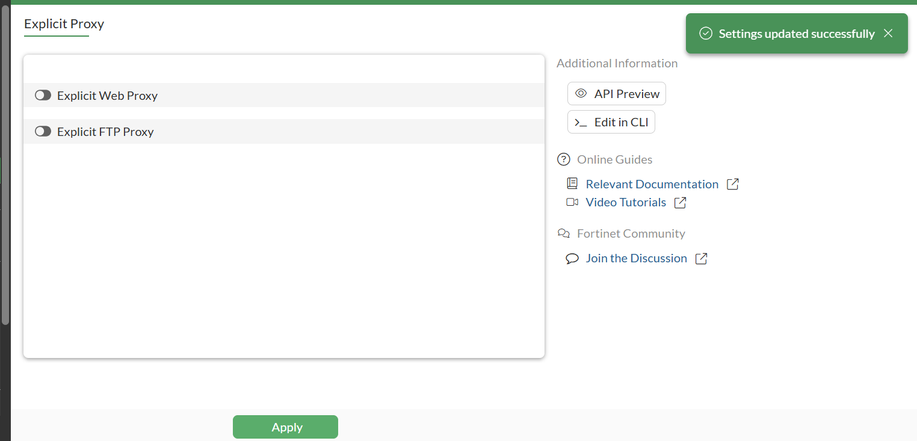This screenshot has height=441, width=917.
Task: Click the video camera tutorials icon
Action: (572, 203)
